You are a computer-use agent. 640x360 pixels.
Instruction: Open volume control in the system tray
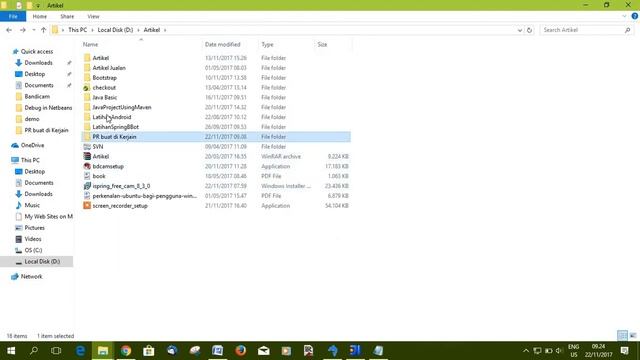(559, 351)
